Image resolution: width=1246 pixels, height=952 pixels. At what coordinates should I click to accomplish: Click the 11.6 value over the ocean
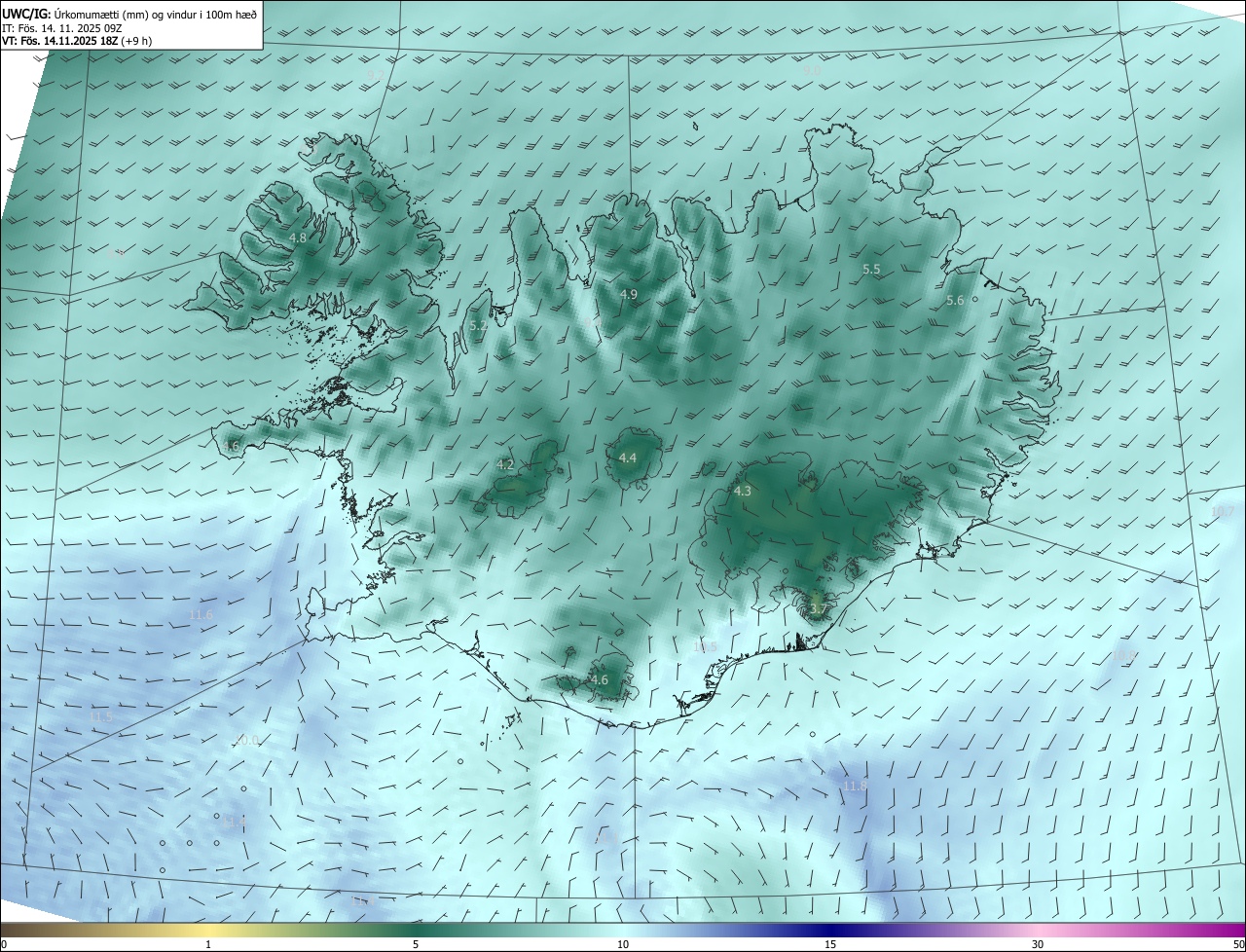pyautogui.click(x=202, y=615)
